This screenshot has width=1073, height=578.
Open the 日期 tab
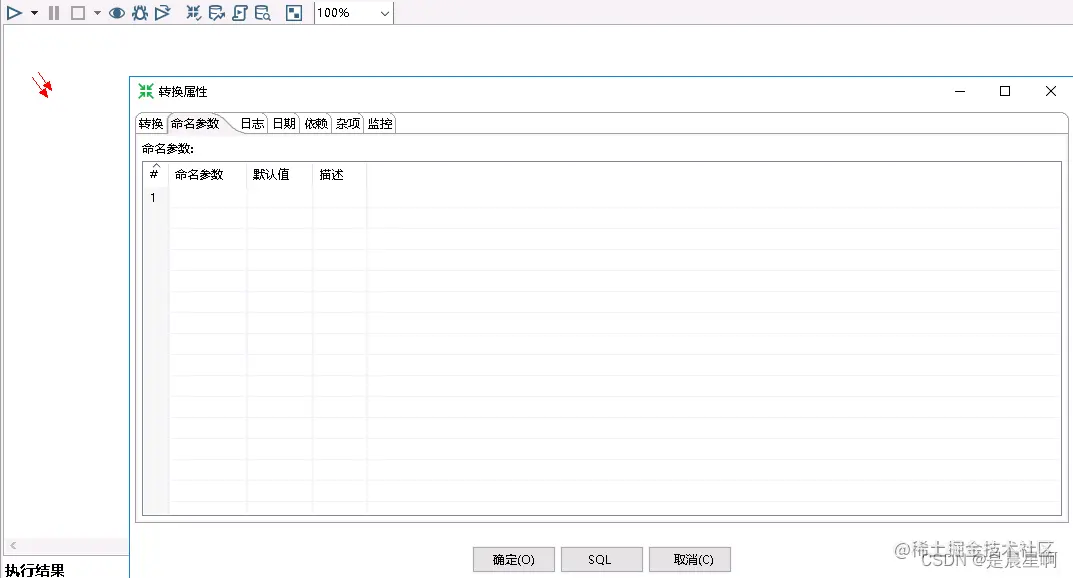[284, 124]
